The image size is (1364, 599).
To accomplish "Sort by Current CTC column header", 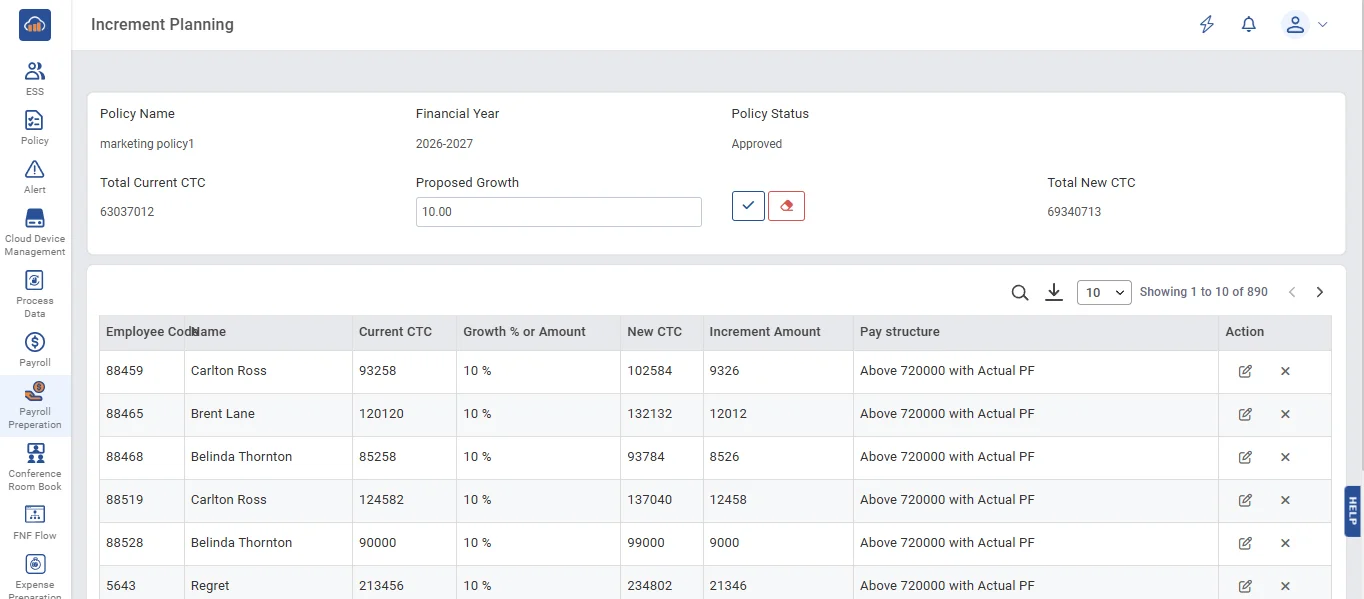I will click(x=395, y=332).
